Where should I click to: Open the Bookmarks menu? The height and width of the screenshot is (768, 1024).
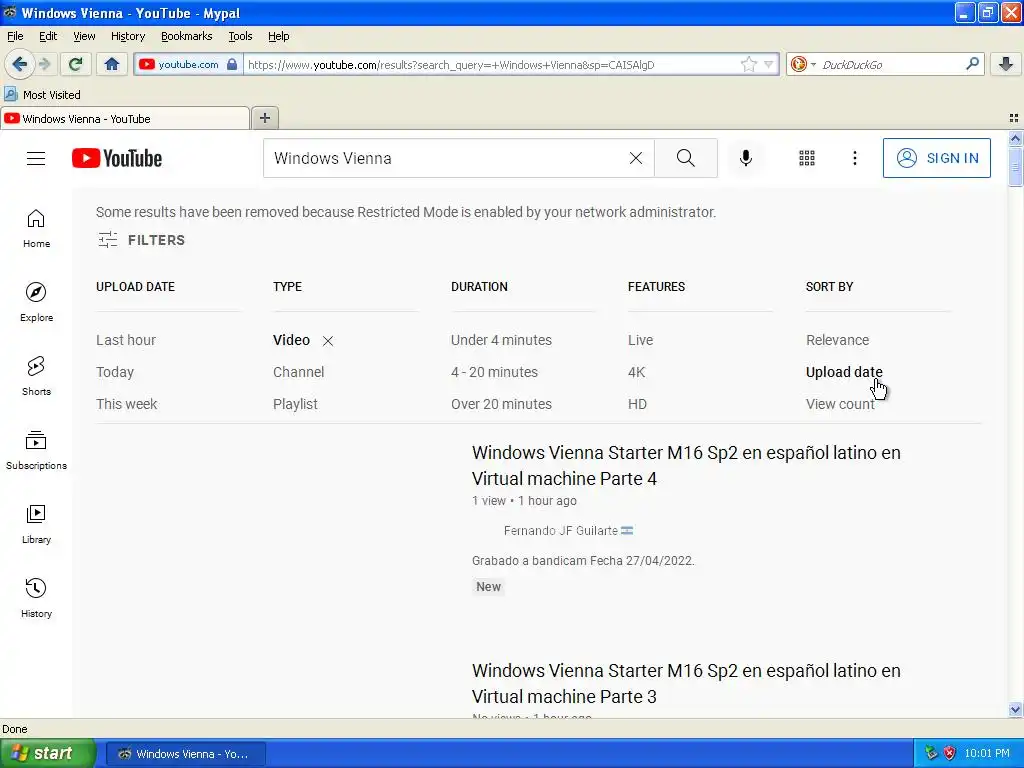tap(186, 36)
